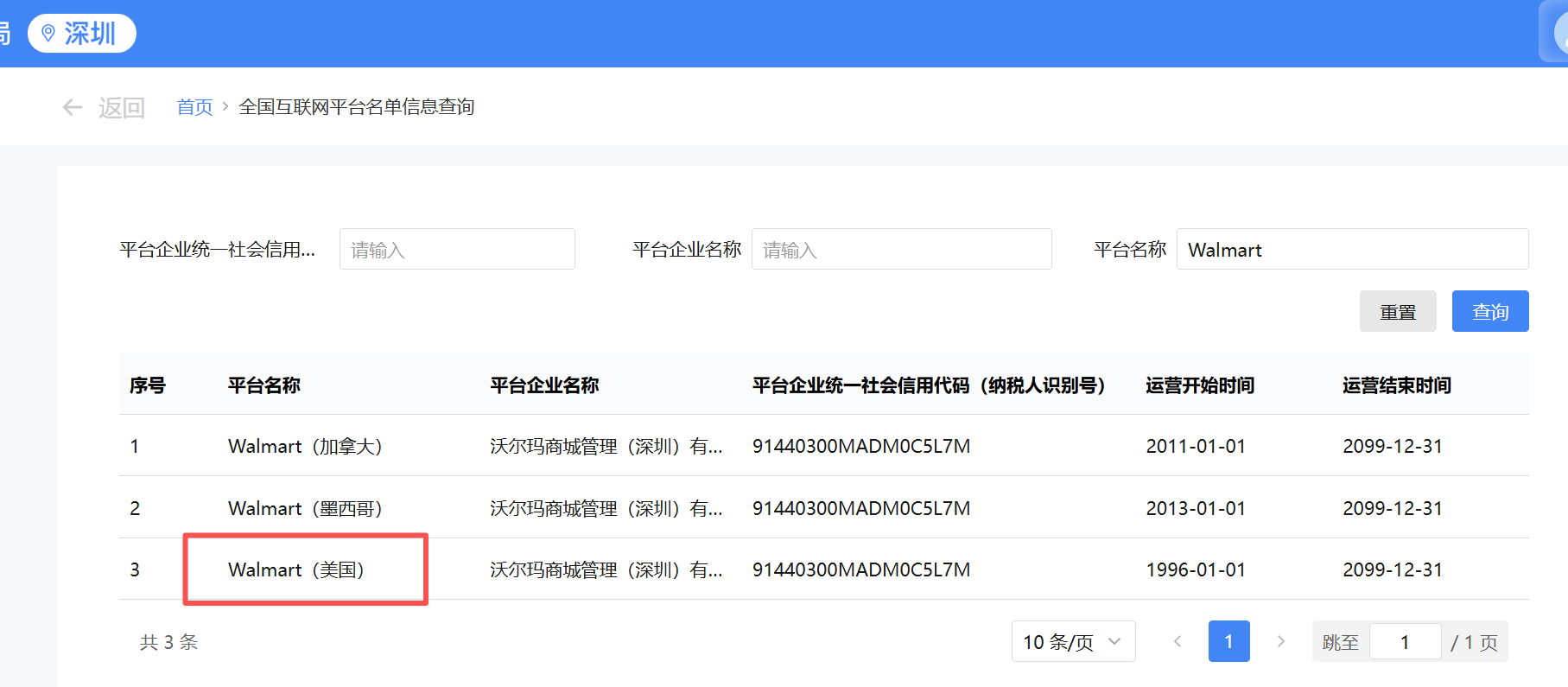Click the Walmart（墨西哥）platform name cell
Viewport: 1568px width, 687px height.
tap(304, 508)
